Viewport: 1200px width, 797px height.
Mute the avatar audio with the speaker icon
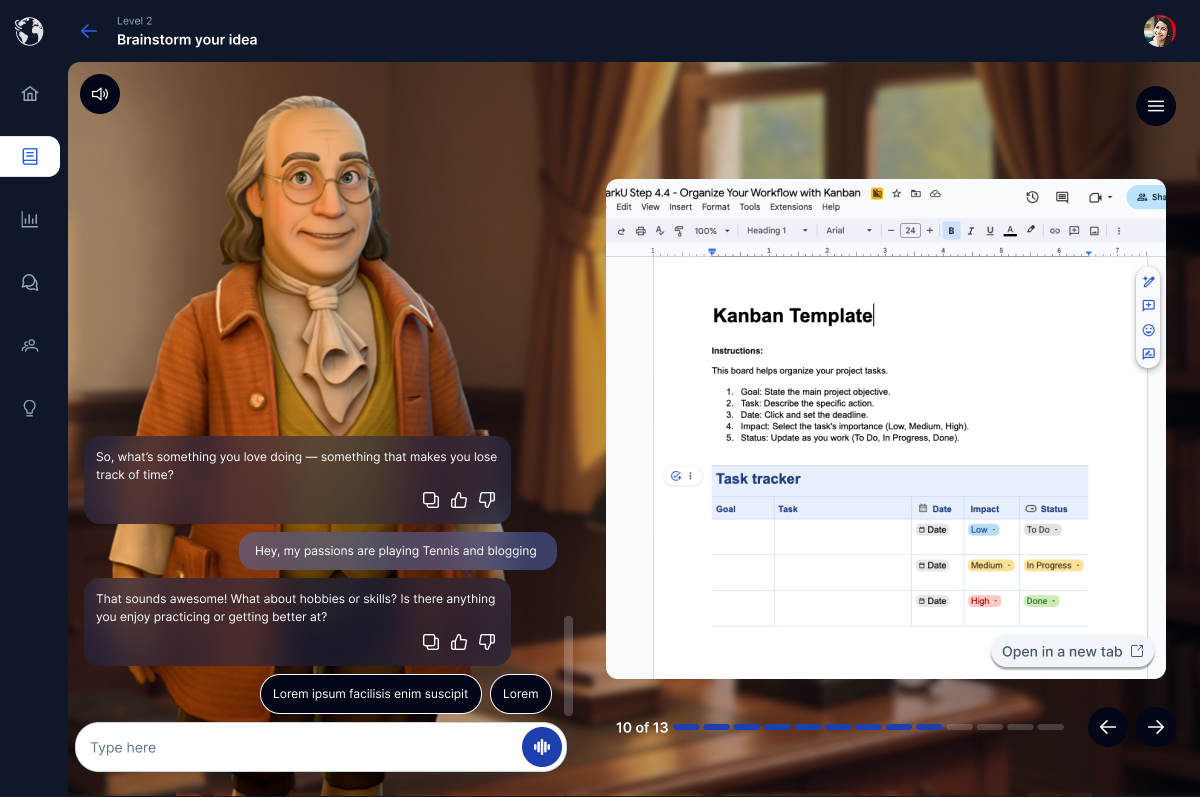point(100,94)
